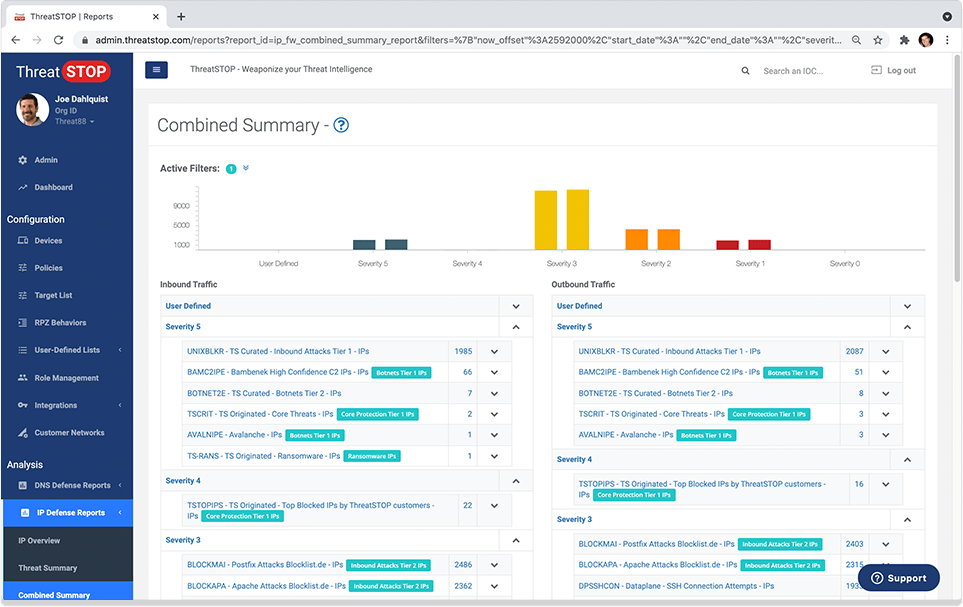
Task: Open a new browser tab
Action: (181, 17)
